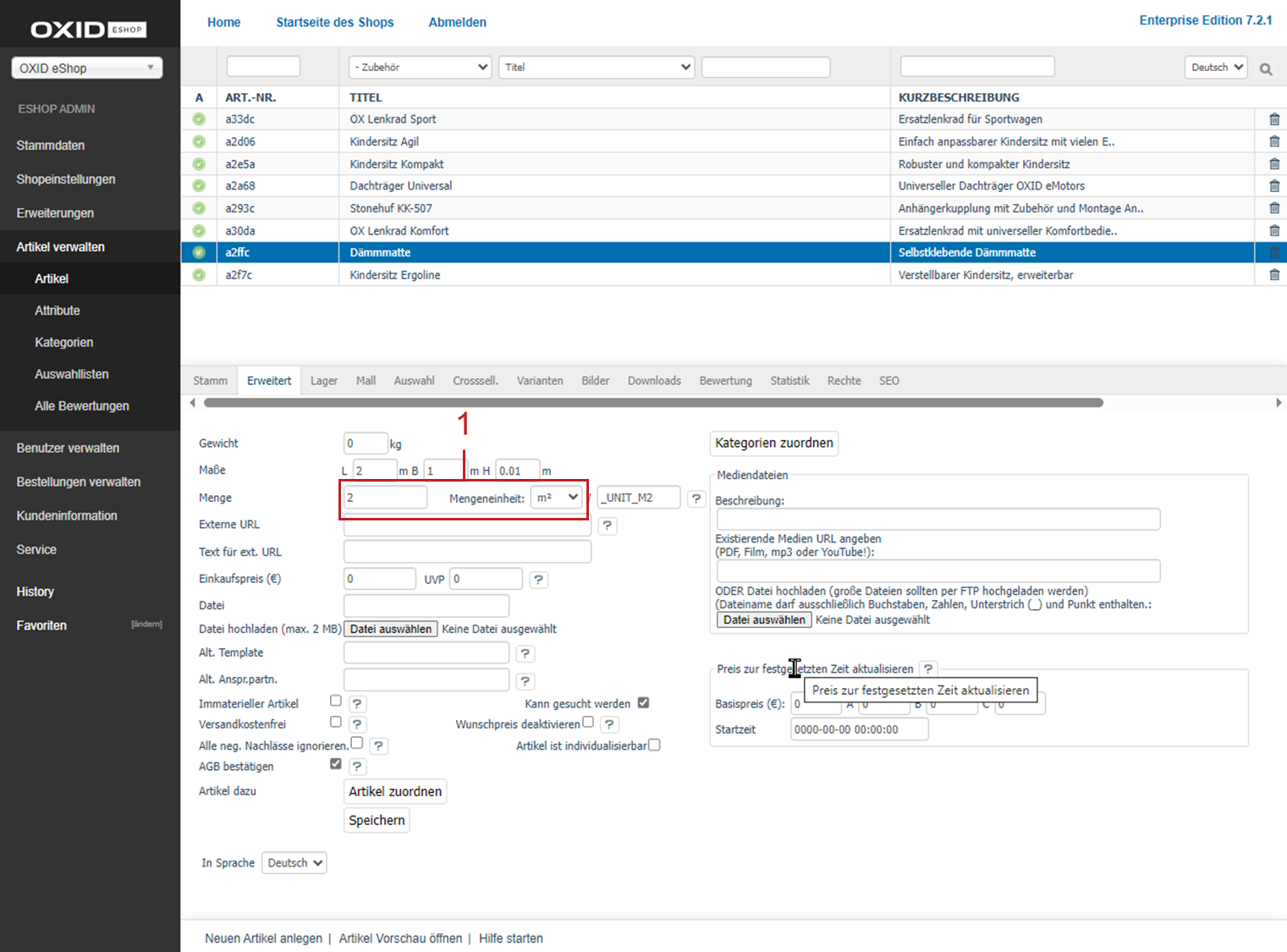Screen dimensions: 1287x952
Task: Click trash icon for Kindersitz Ergoline row
Action: (x=1273, y=275)
